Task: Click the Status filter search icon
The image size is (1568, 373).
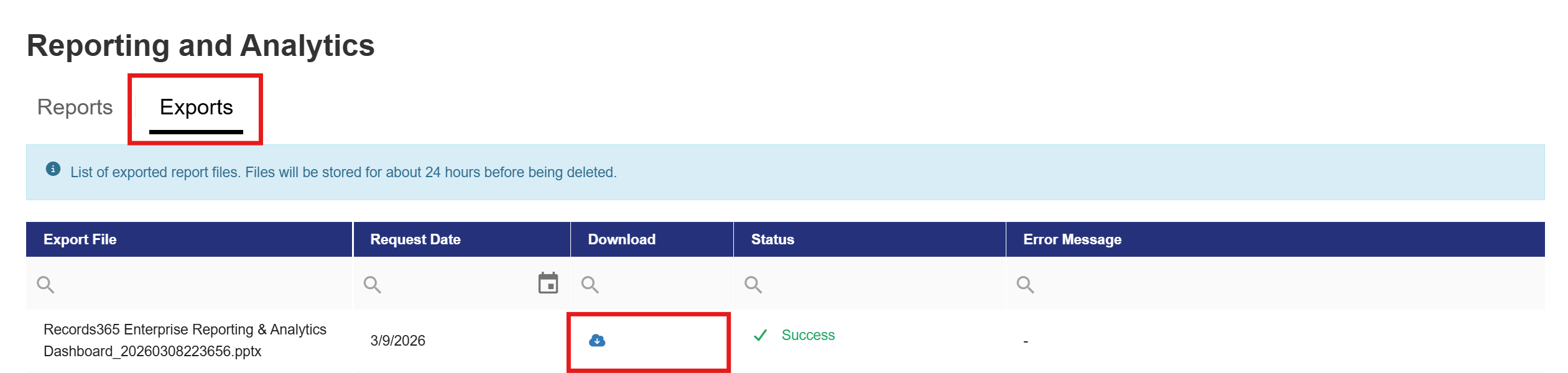Action: (x=753, y=285)
